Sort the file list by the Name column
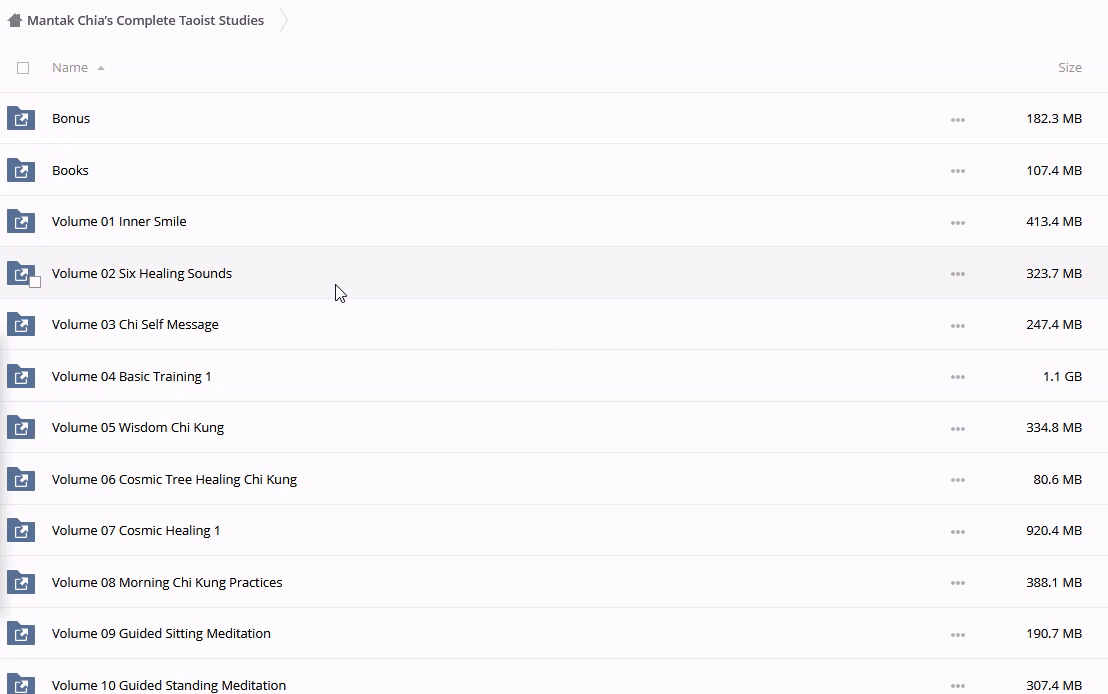The width and height of the screenshot is (1108, 694). tap(70, 67)
